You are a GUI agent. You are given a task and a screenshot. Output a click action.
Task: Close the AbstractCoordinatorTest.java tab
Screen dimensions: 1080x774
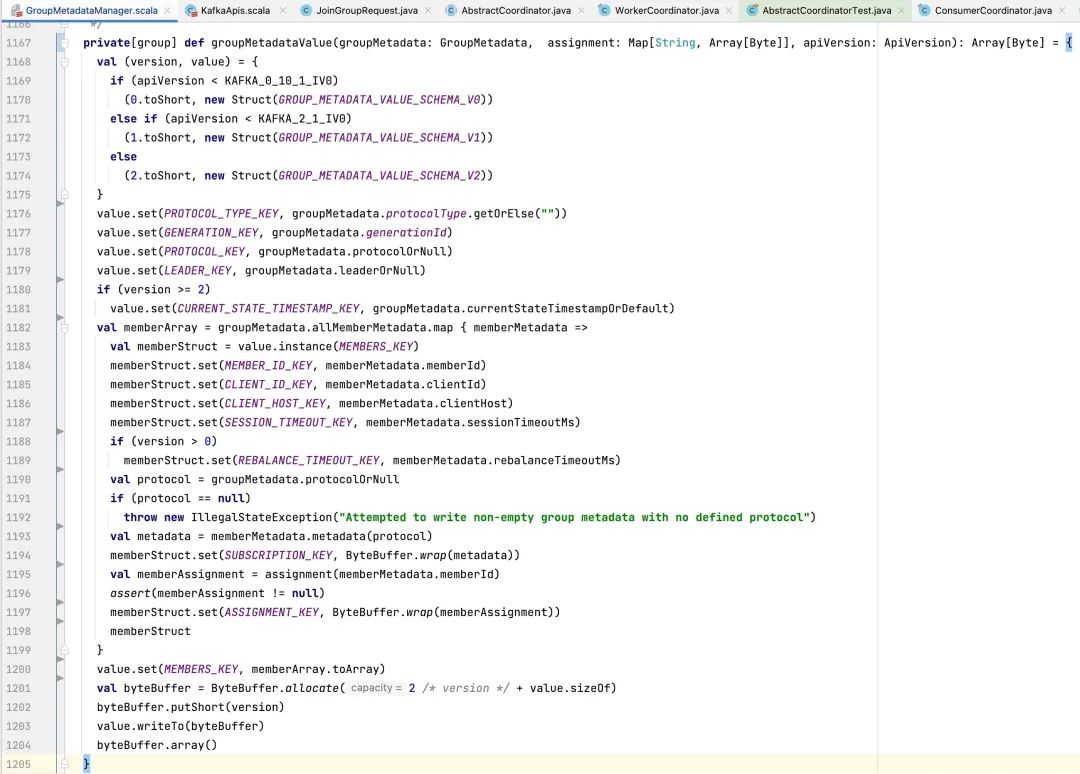pos(901,10)
